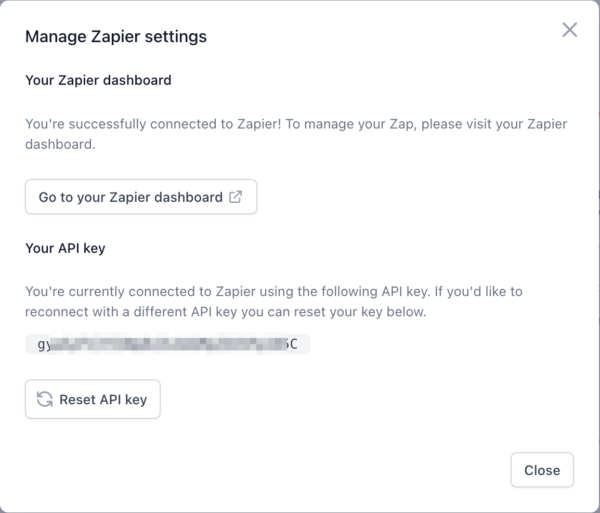This screenshot has width=600, height=513.
Task: Click the trailing 'C' of API key
Action: coord(293,344)
